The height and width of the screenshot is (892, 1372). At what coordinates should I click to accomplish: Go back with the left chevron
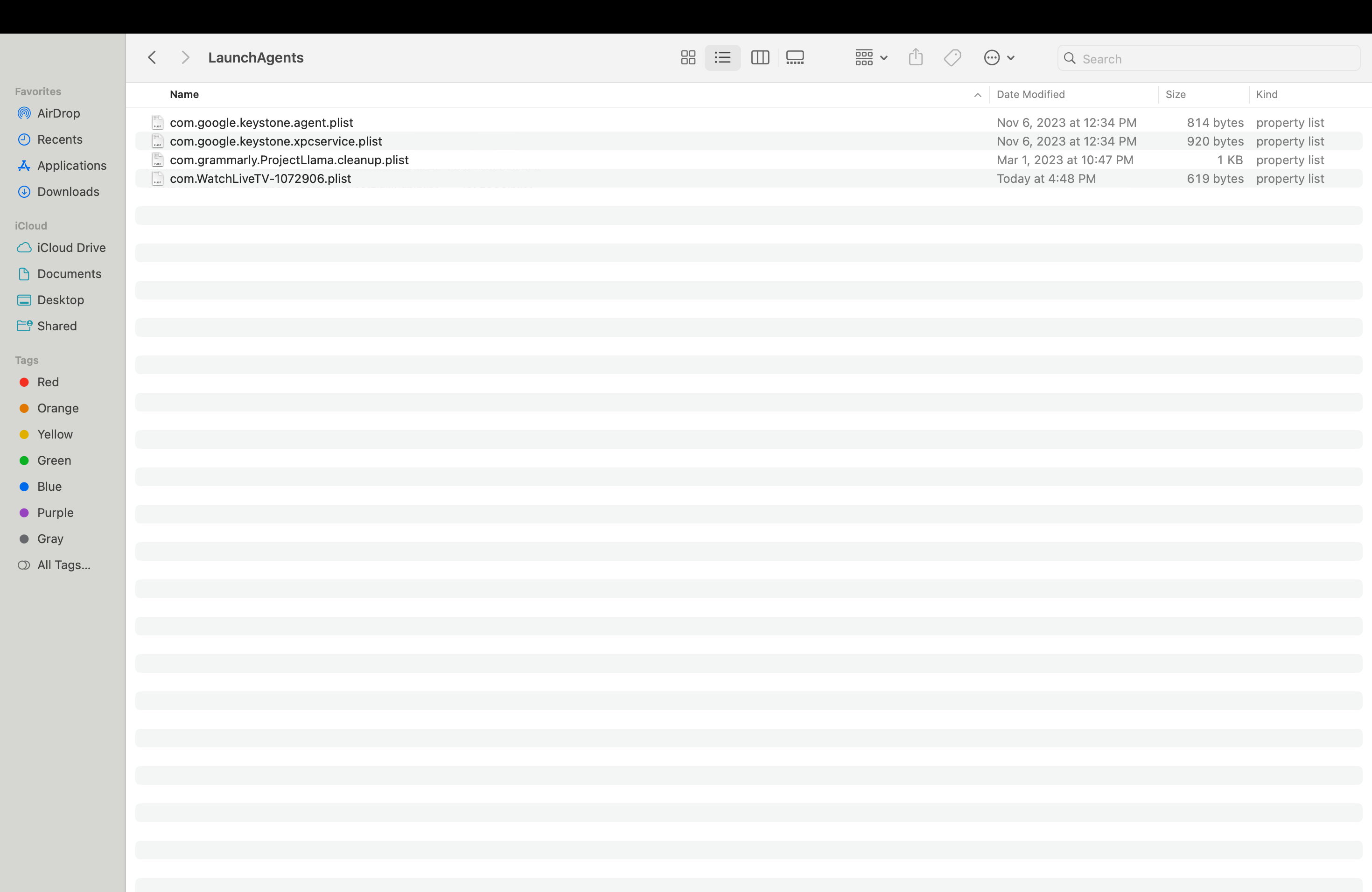(152, 58)
